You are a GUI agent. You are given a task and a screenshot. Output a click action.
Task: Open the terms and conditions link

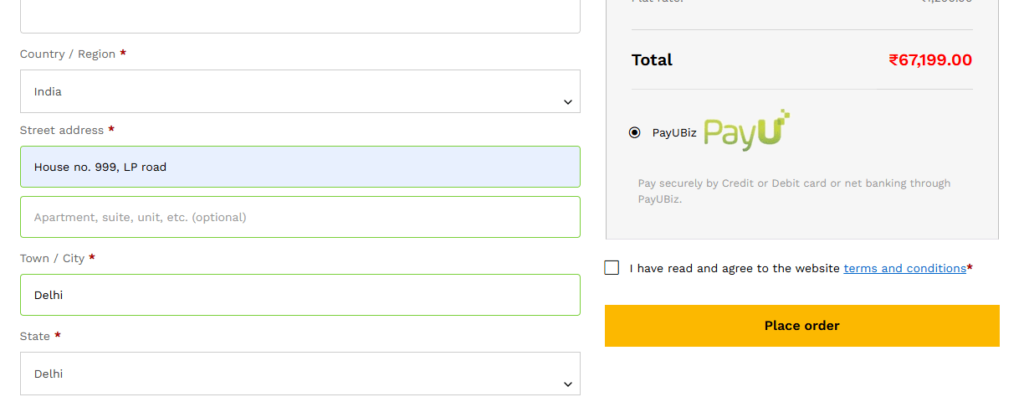[x=904, y=268]
